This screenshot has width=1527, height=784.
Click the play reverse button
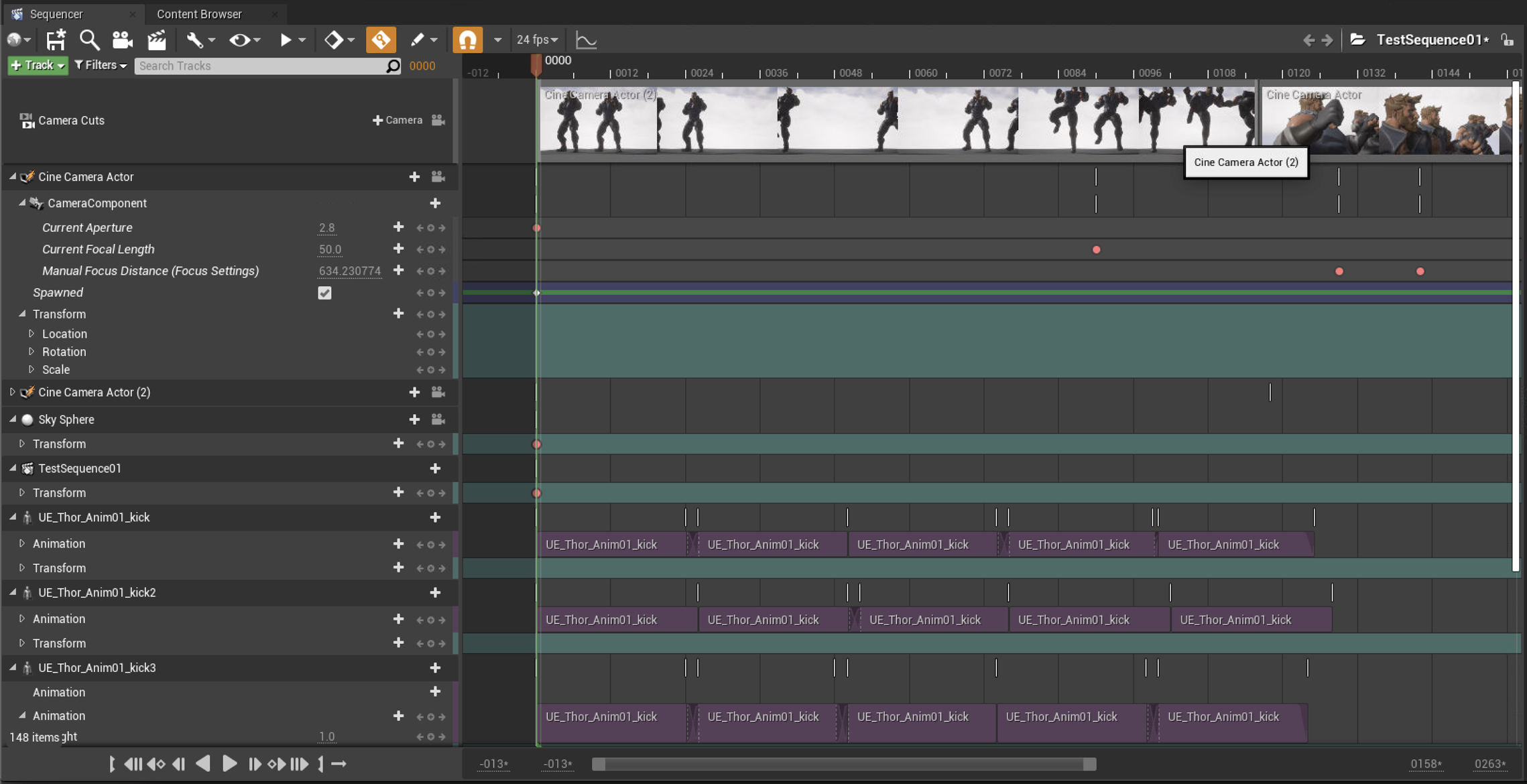click(202, 764)
